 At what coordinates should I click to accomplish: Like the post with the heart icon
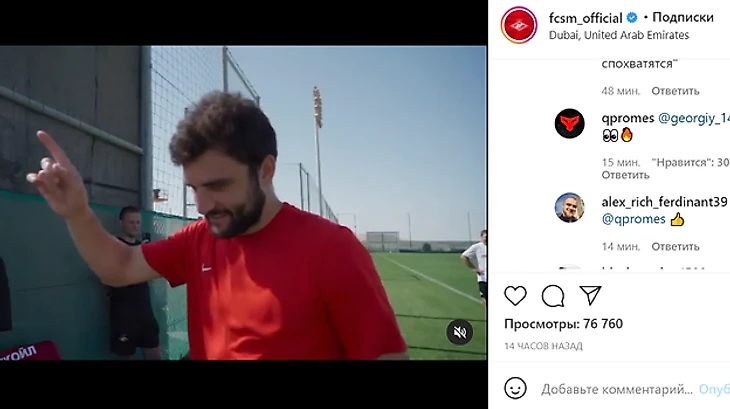(x=515, y=296)
